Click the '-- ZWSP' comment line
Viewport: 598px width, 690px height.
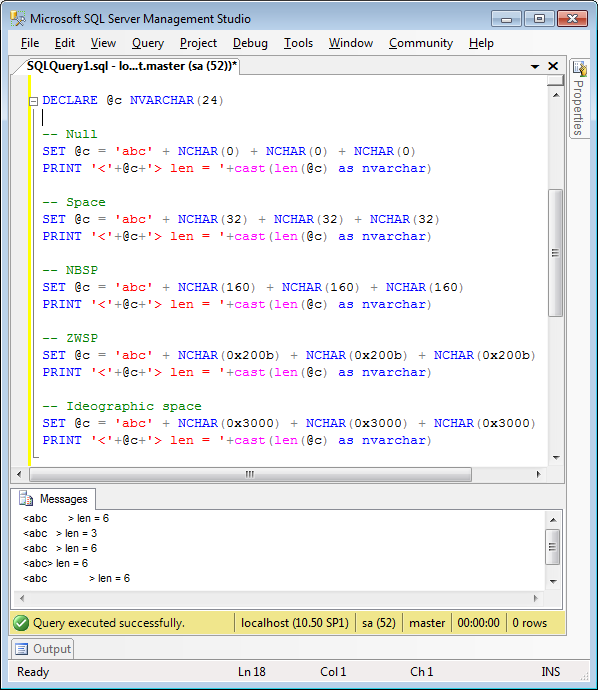[x=70, y=338]
